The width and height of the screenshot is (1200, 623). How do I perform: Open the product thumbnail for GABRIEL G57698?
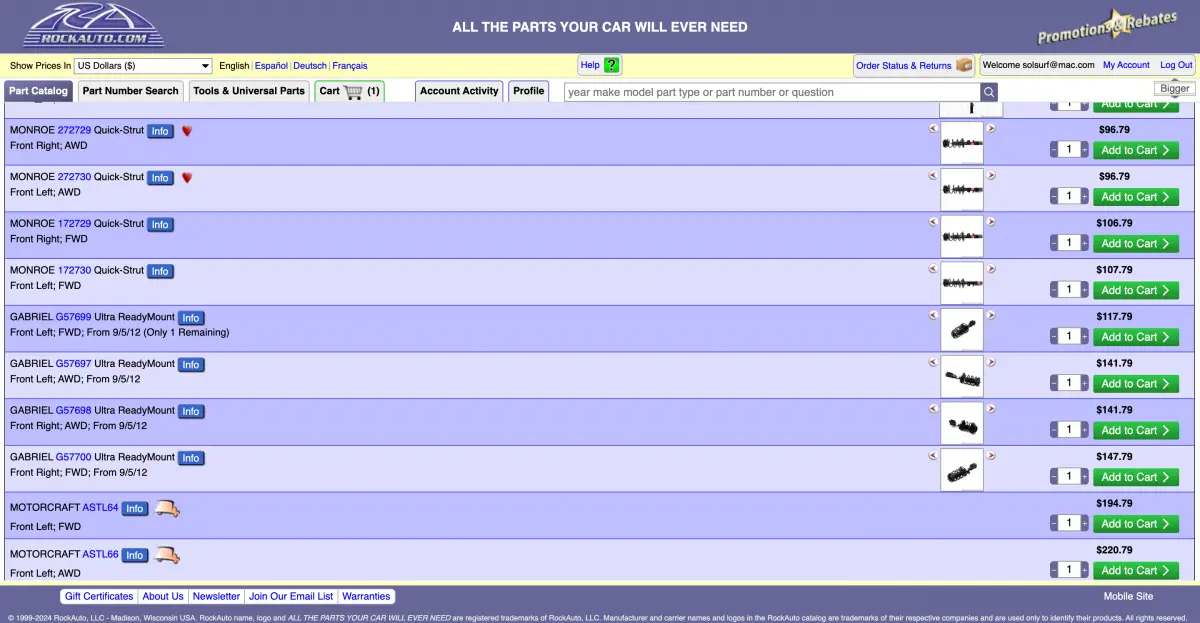pos(962,423)
